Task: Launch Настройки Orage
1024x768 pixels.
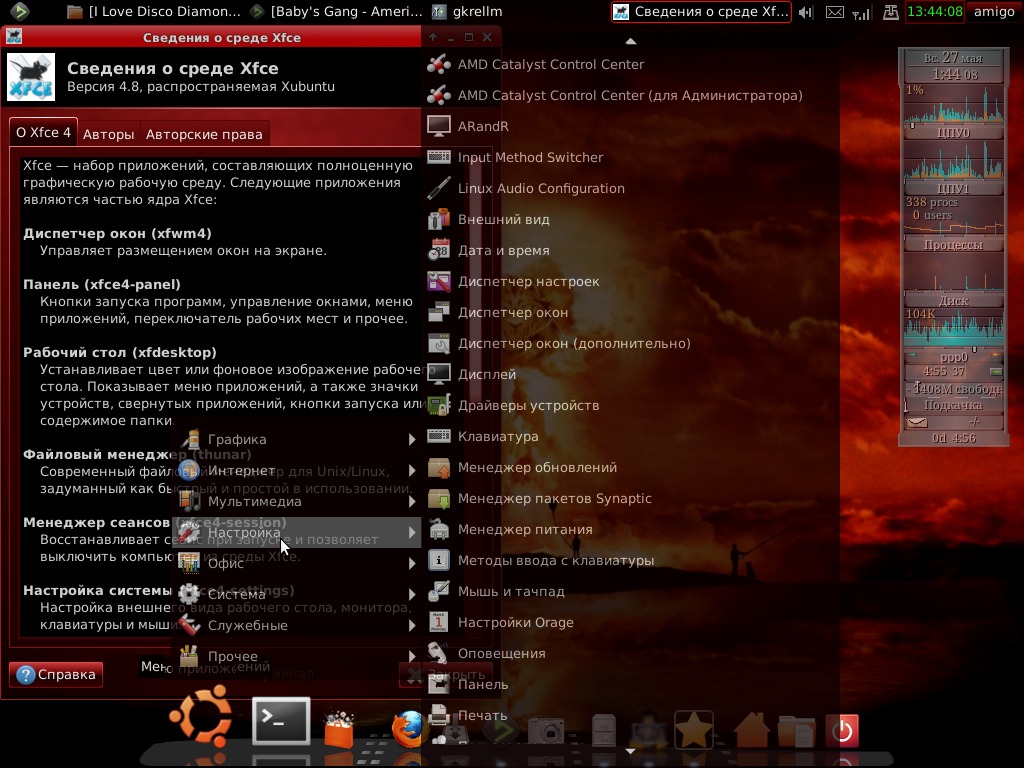Action: [x=630, y=622]
